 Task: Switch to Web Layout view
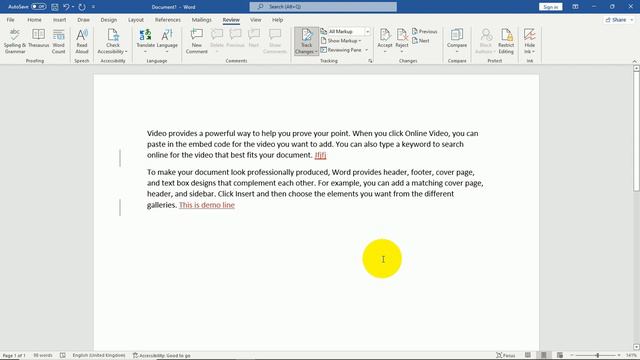[x=560, y=356]
